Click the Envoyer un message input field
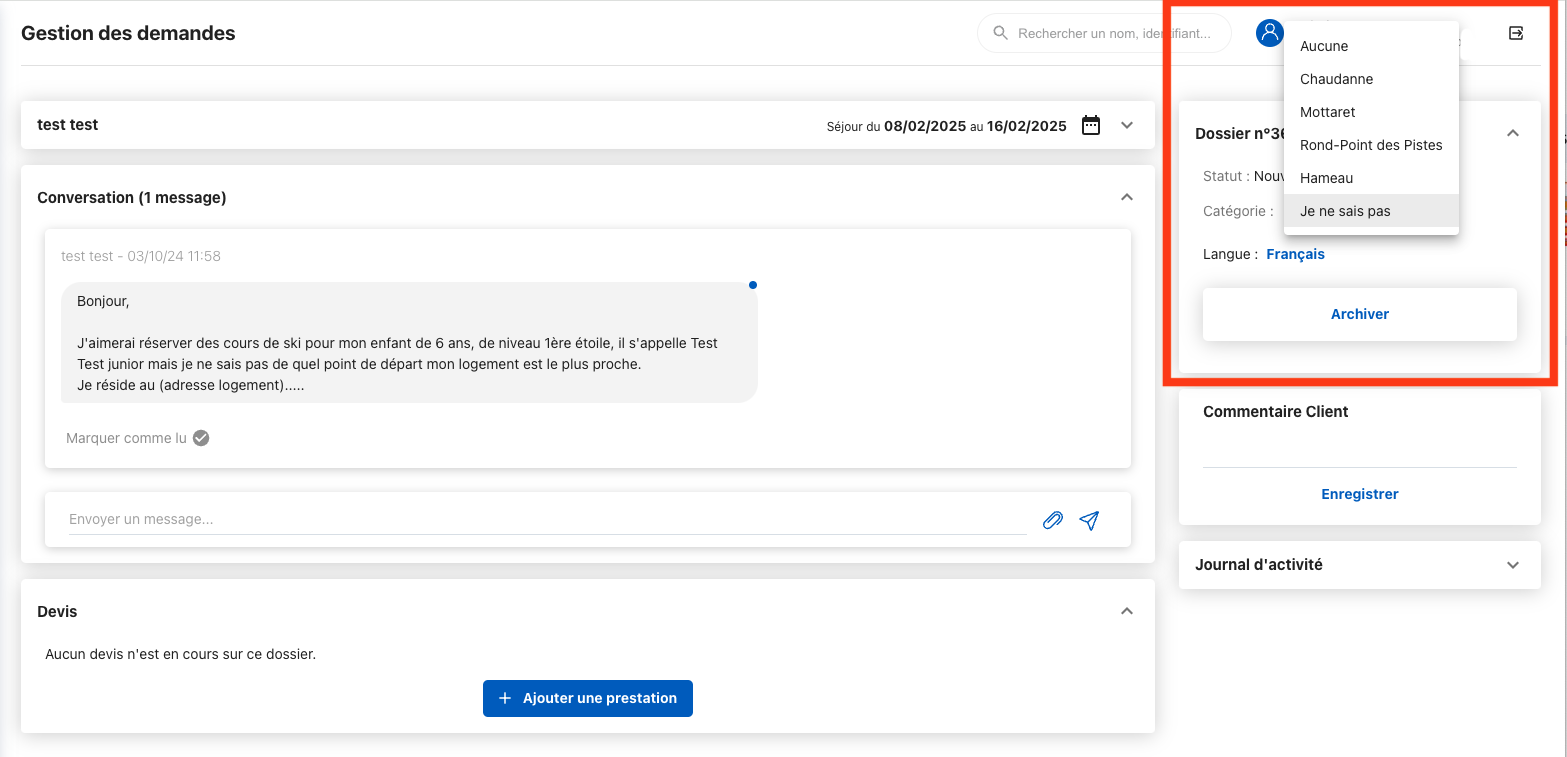This screenshot has width=1567, height=757. (x=546, y=520)
